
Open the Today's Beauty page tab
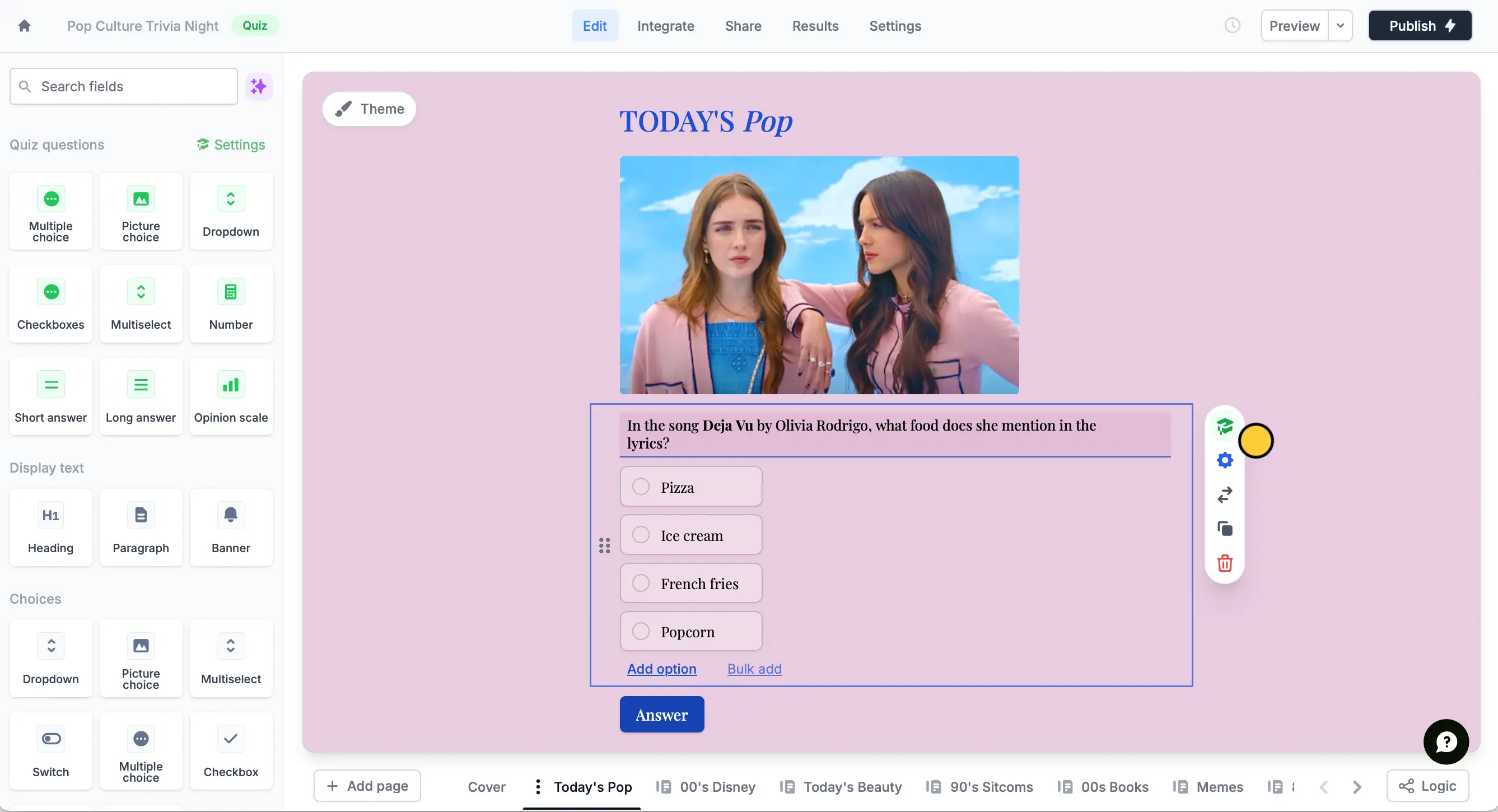[841, 787]
